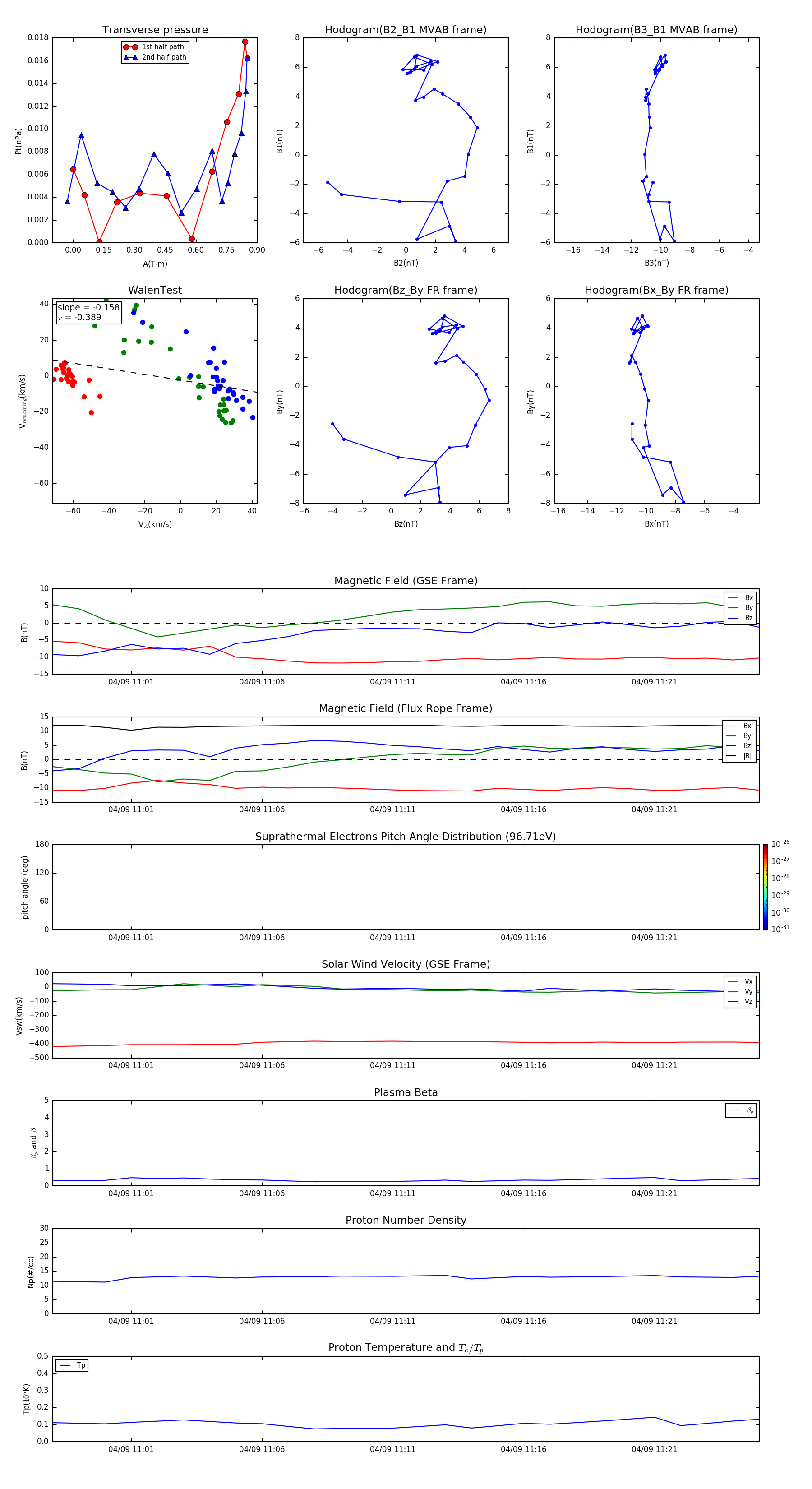
Task: Click the 'Pt(nPa)' axis label
Action: (x=18, y=140)
